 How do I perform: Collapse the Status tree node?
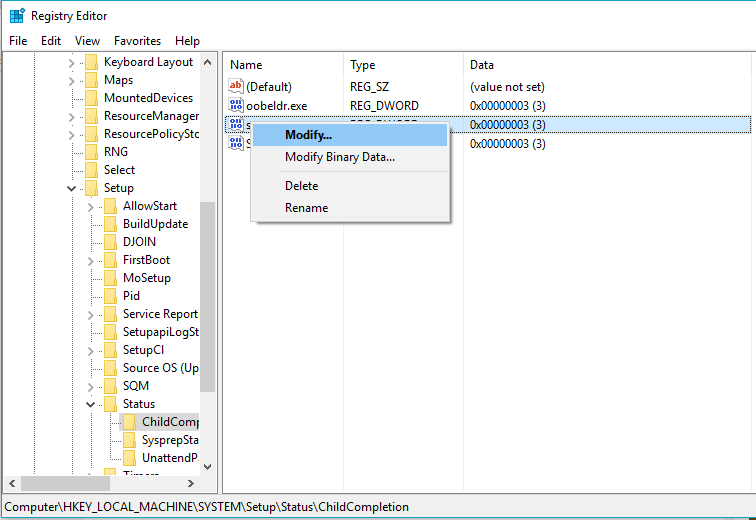pyautogui.click(x=90, y=404)
